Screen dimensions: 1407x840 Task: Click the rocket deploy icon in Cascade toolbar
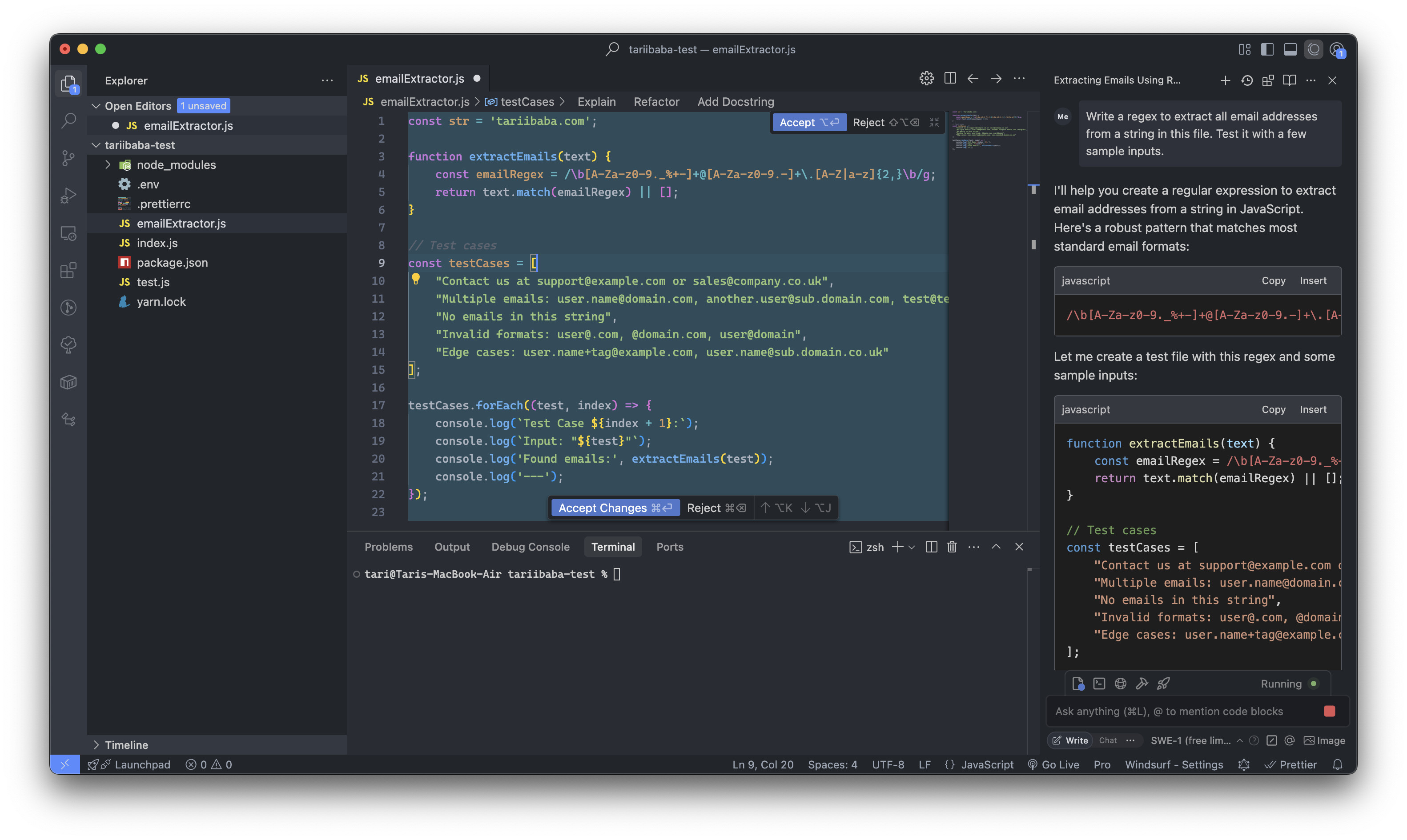pos(1164,684)
